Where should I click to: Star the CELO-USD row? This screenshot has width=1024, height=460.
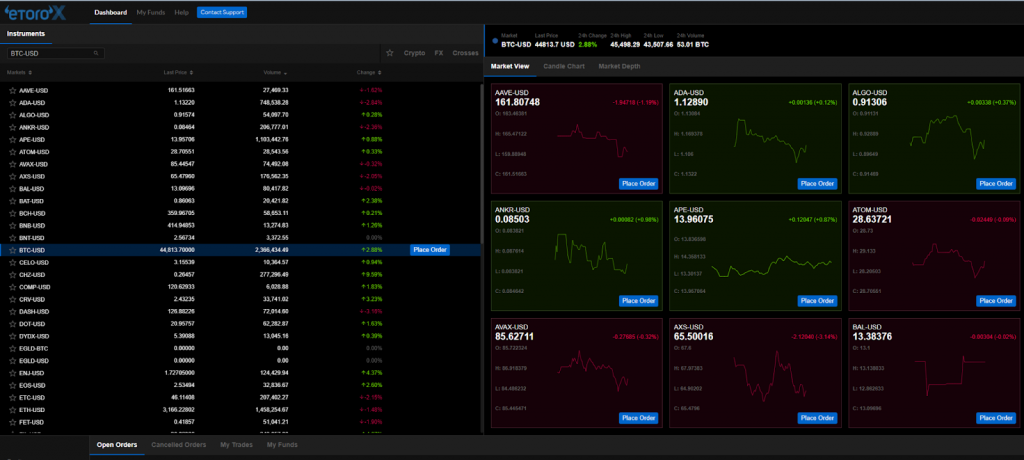pos(12,263)
